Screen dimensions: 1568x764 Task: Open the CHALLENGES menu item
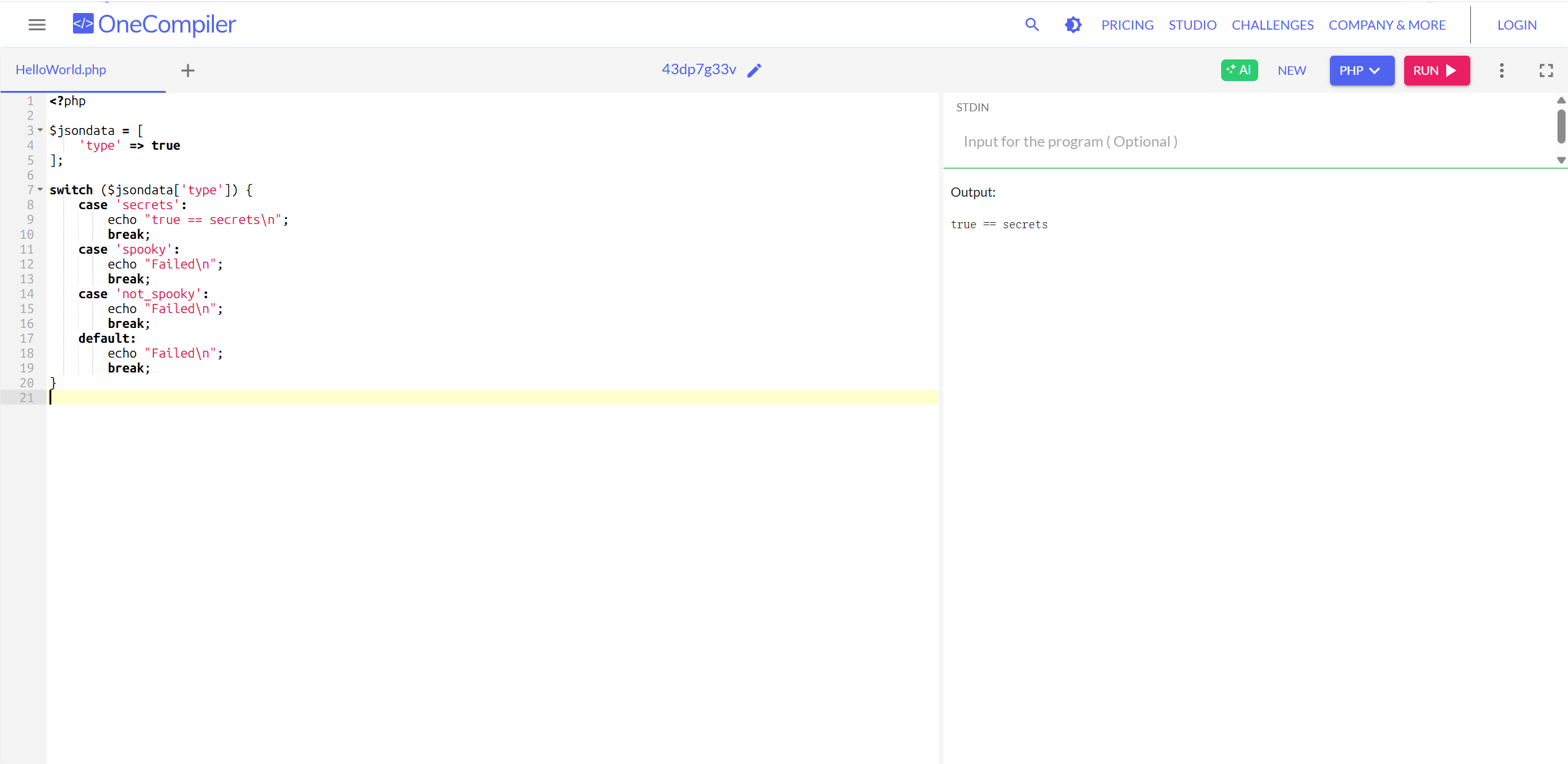[x=1272, y=25]
